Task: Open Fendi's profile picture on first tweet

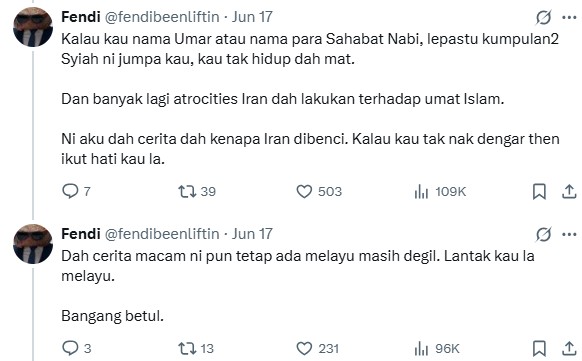Action: click(33, 27)
